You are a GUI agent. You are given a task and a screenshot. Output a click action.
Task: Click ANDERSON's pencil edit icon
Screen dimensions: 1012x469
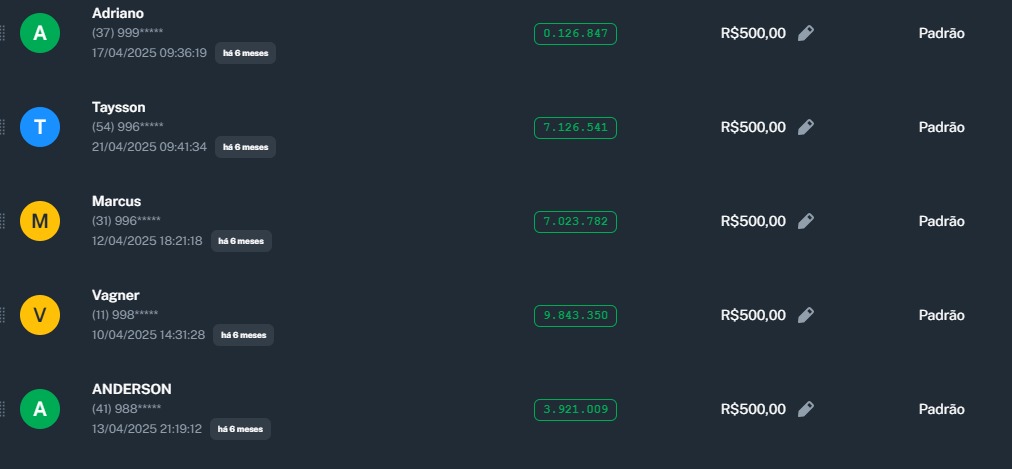coord(806,409)
